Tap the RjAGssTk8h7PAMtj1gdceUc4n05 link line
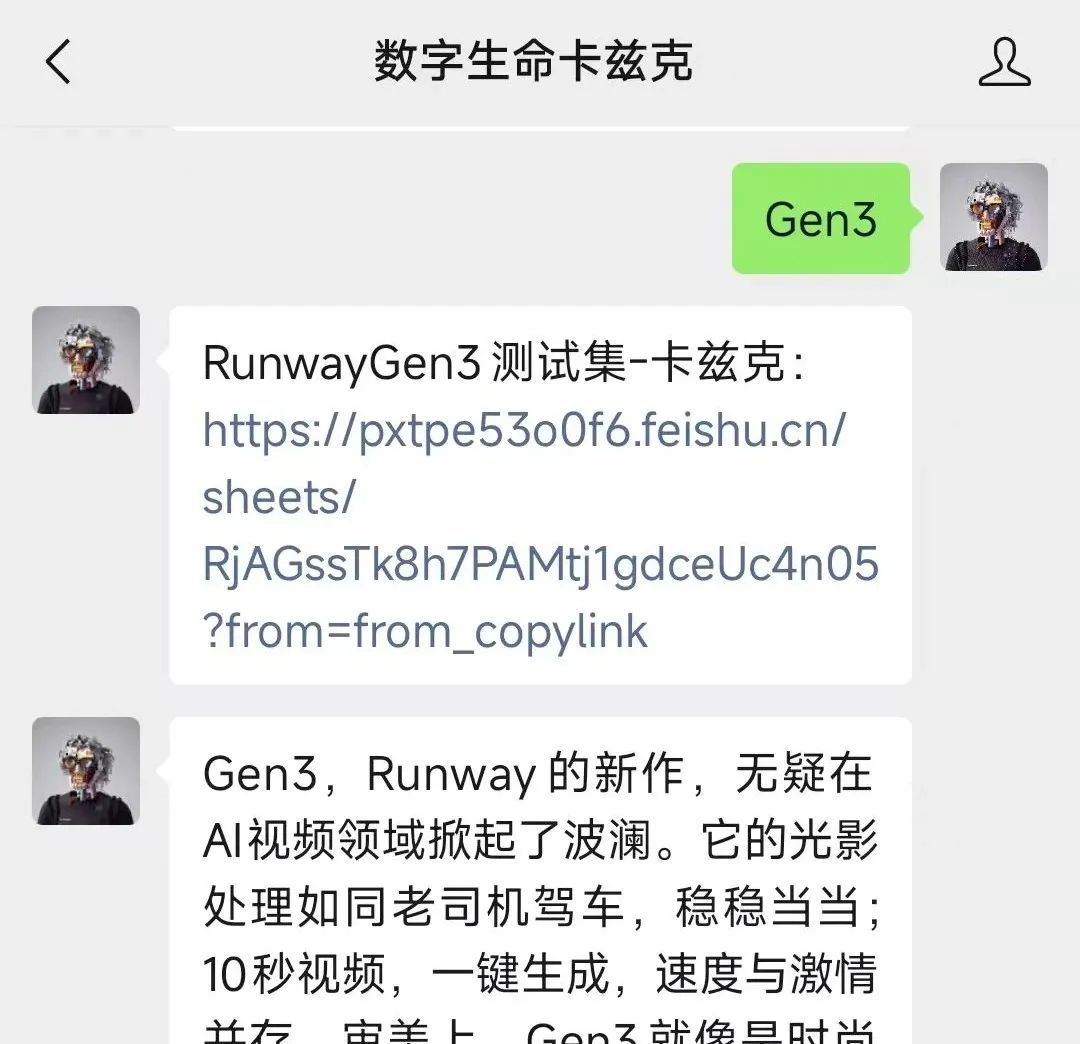Image resolution: width=1080 pixels, height=1044 pixels. pos(541,564)
